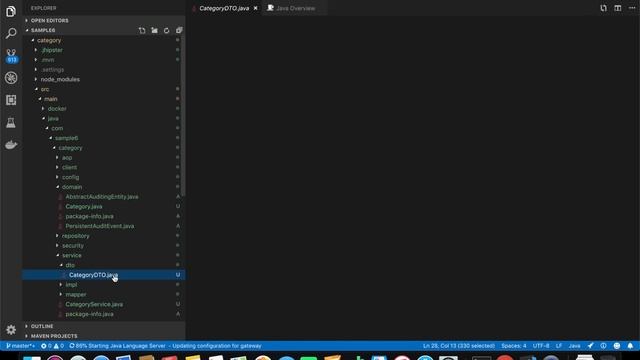Click the explorer vertical scrollbar
Viewport: 640px width, 360px height.
point(184,116)
